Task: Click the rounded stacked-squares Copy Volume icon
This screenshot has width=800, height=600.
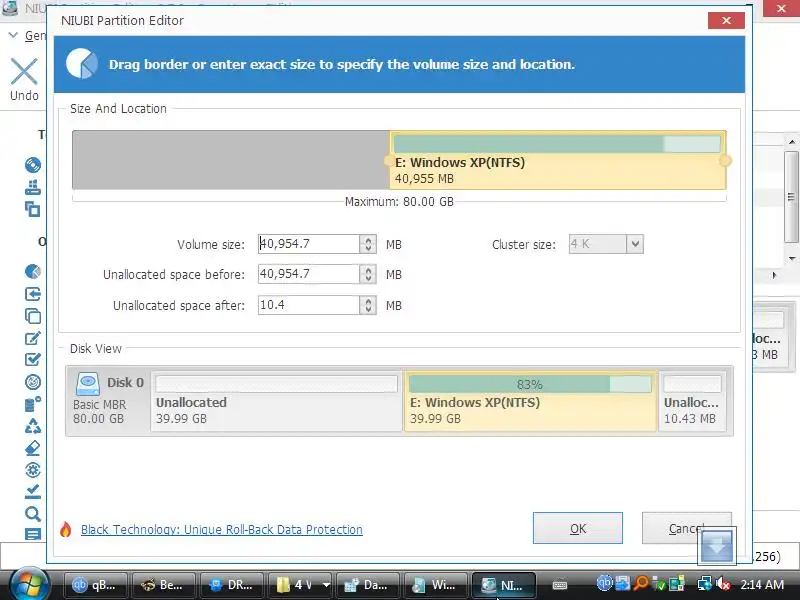Action: coord(33,316)
